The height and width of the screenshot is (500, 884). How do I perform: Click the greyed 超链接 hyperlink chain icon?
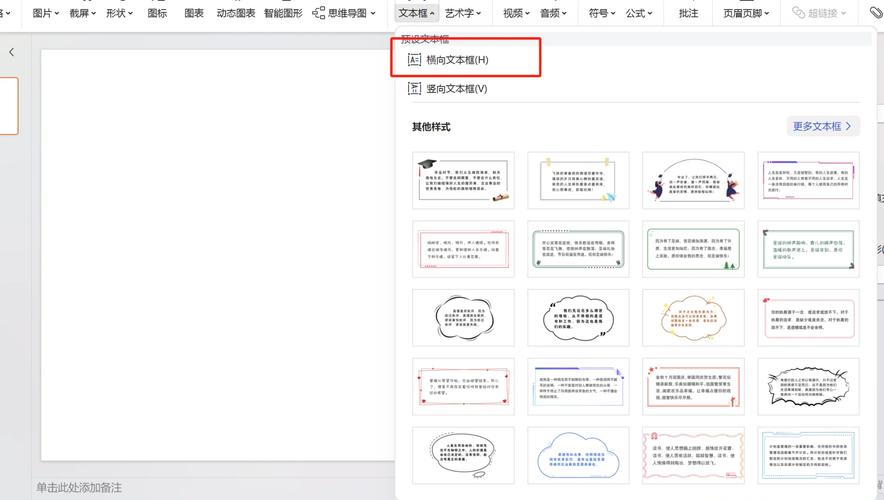(798, 12)
